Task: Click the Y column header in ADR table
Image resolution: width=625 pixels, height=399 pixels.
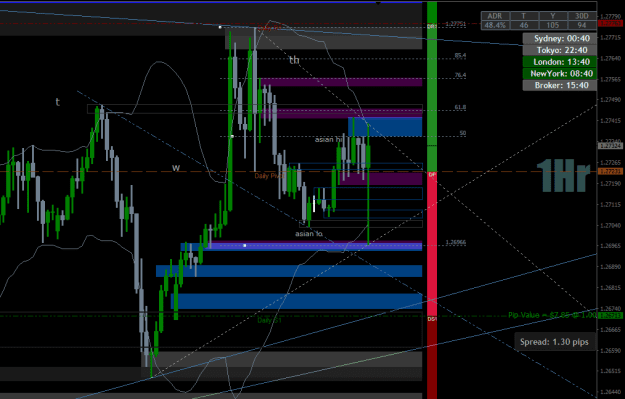Action: coord(552,16)
